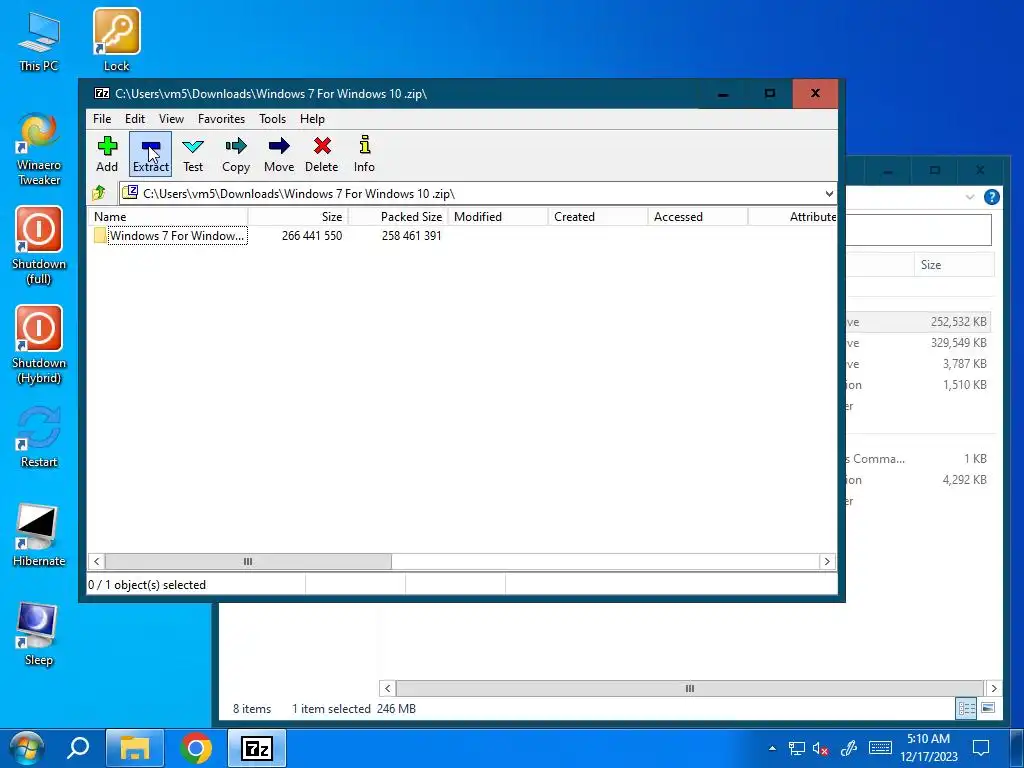Open the This PC desktop shortcut

pyautogui.click(x=39, y=40)
